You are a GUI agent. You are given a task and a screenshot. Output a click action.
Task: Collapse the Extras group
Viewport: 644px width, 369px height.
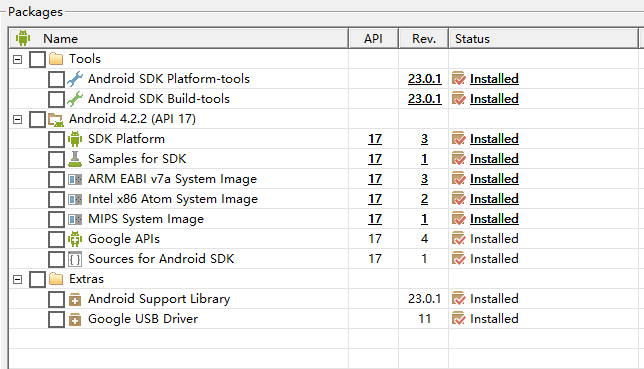(x=17, y=280)
